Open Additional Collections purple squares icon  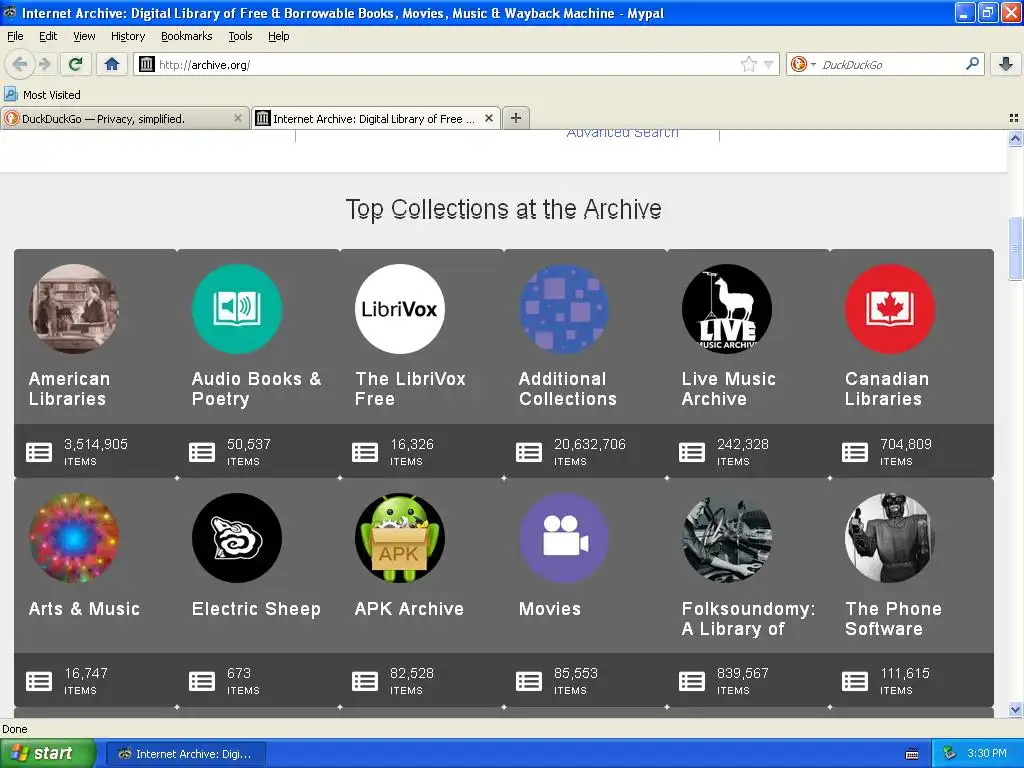point(564,309)
